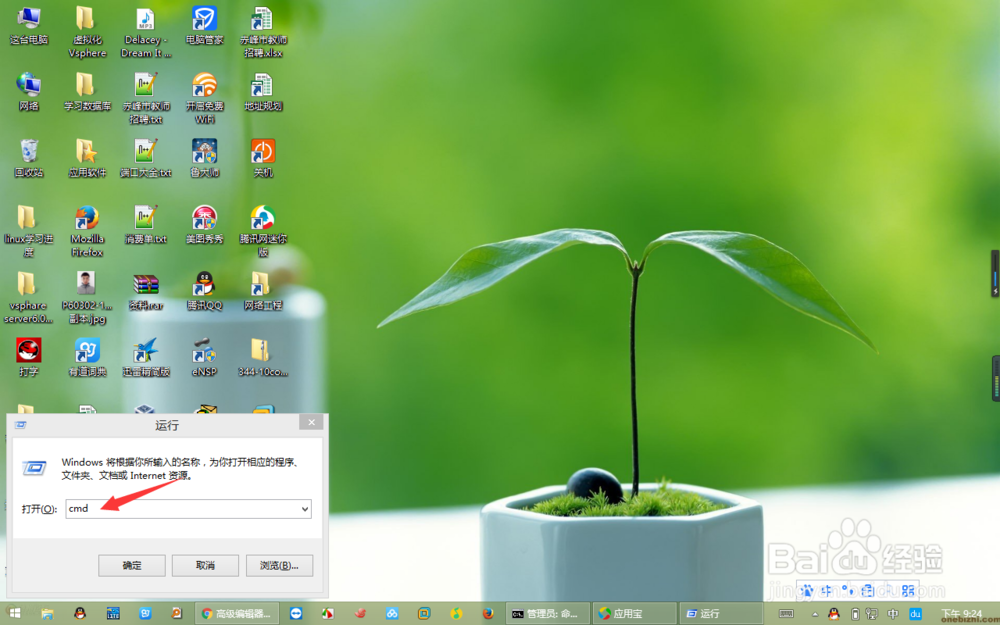Open the 回收站 recycle bin
This screenshot has height=625, width=1000.
pos(29,159)
